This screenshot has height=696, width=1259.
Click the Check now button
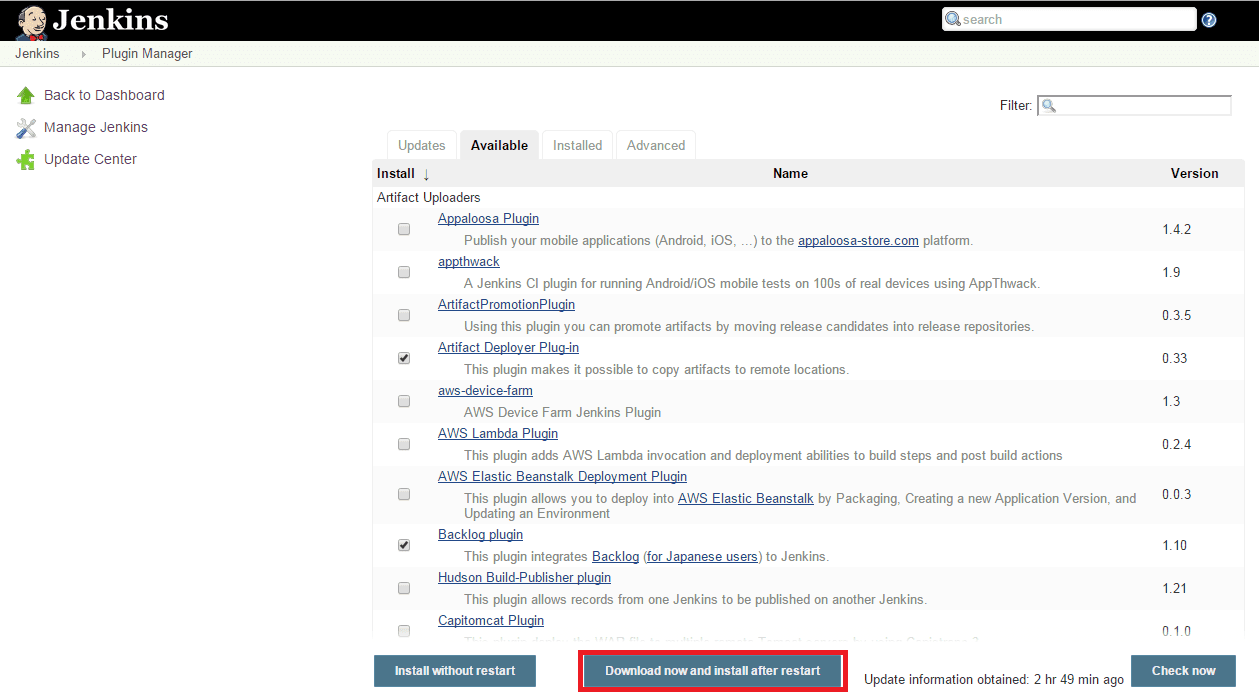1184,671
